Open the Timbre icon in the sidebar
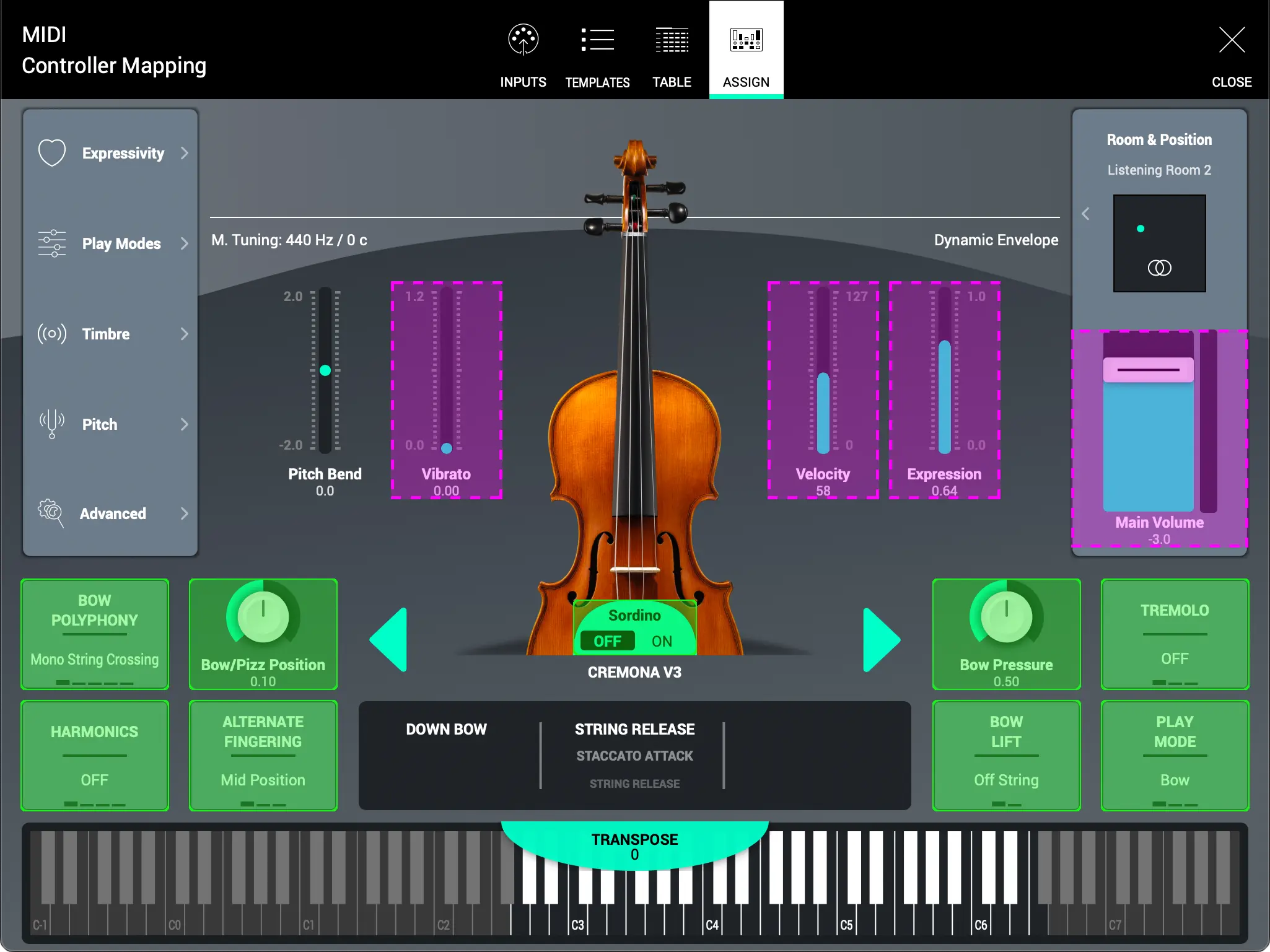 (x=52, y=334)
